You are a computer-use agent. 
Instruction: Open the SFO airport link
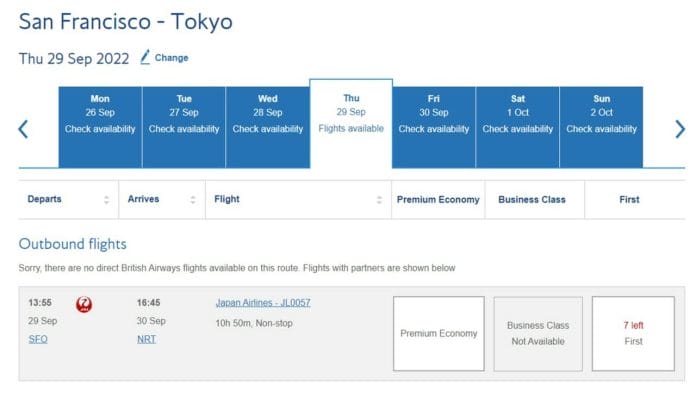point(38,339)
